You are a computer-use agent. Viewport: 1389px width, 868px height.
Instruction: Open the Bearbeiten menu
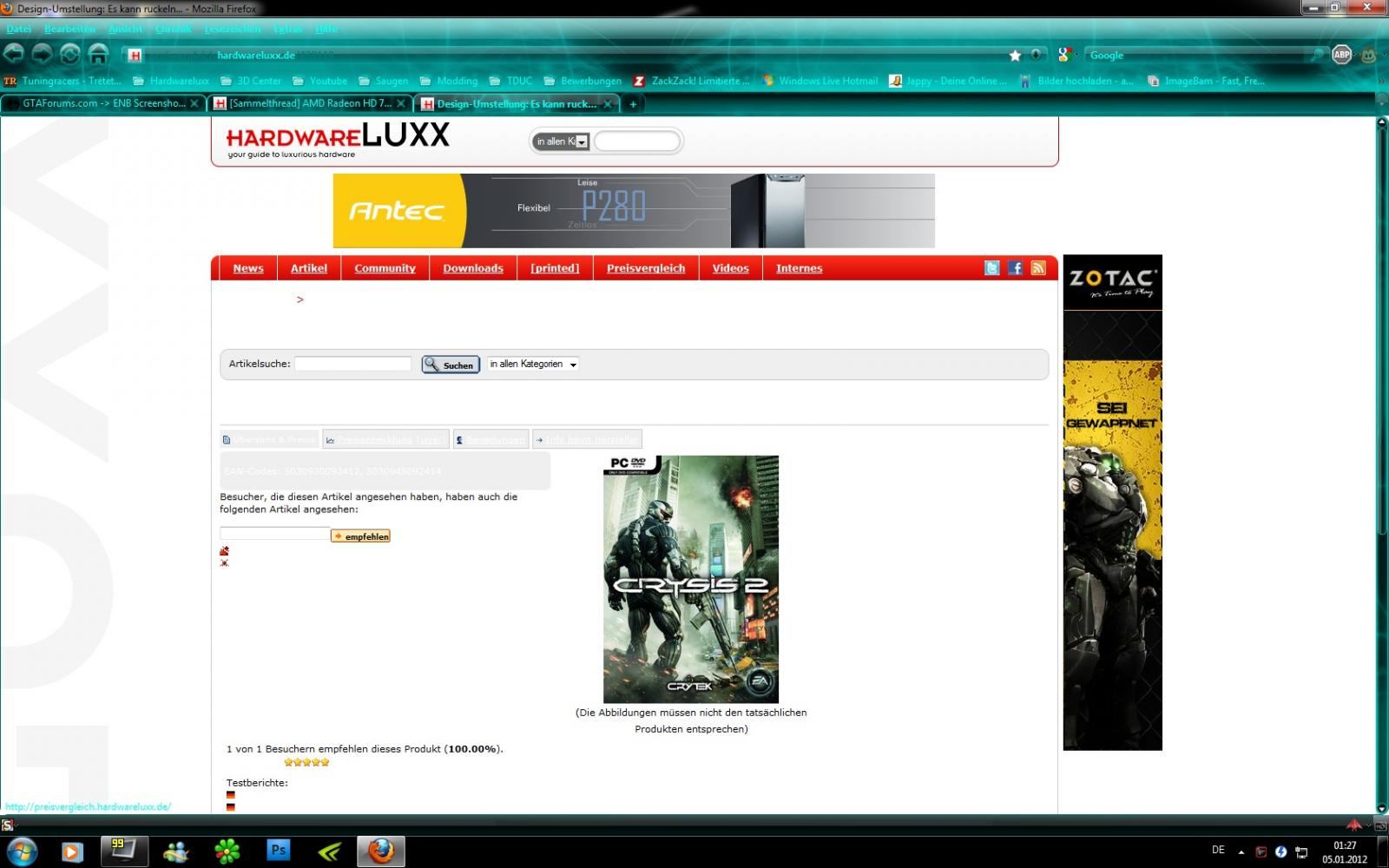pos(69,29)
